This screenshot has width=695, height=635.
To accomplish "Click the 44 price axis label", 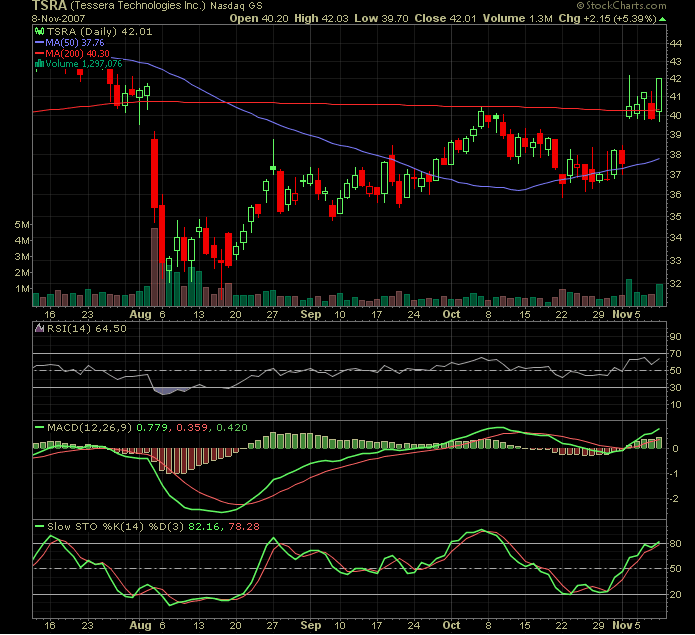I will pos(675,44).
